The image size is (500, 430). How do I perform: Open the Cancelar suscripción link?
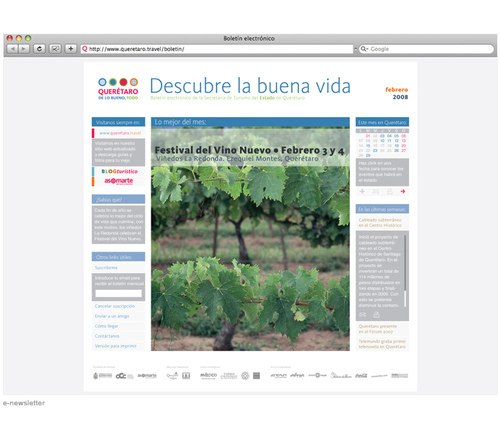(115, 306)
